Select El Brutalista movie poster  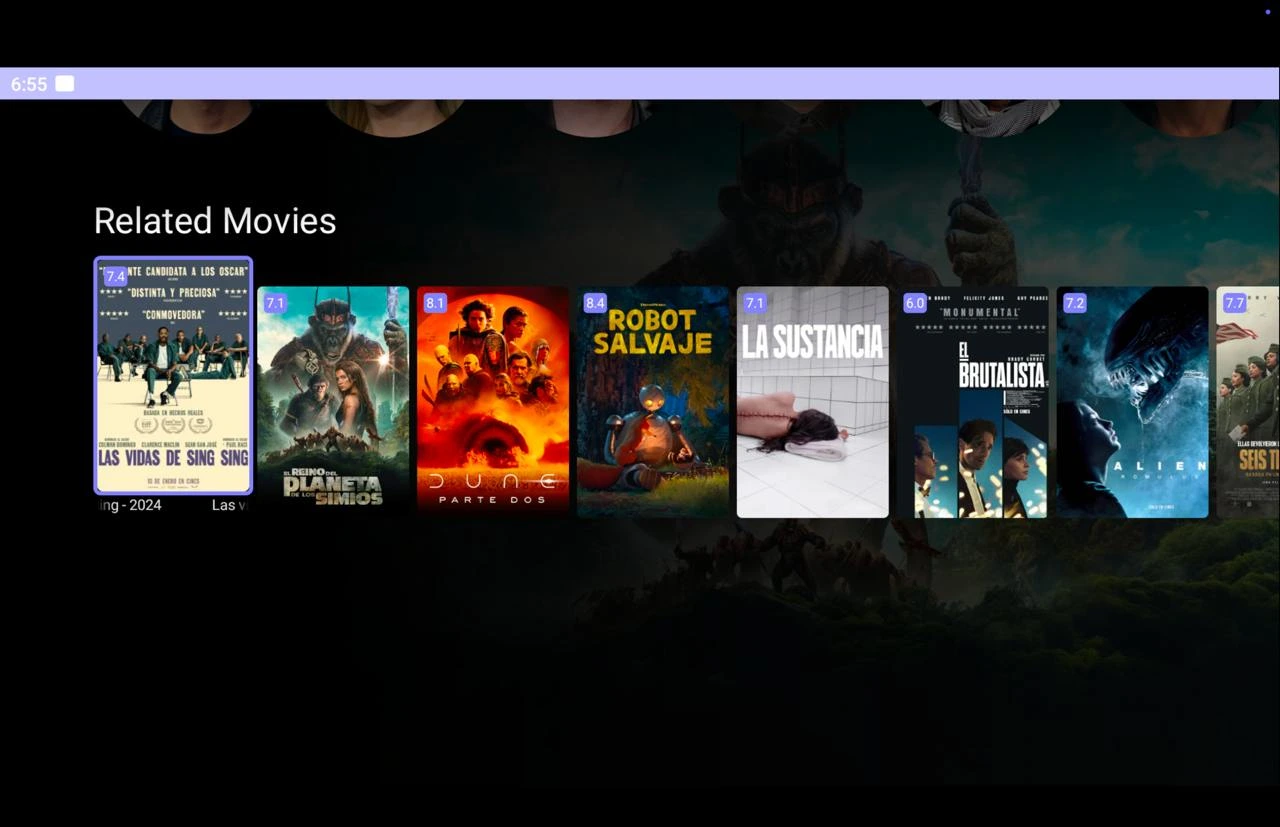(x=973, y=402)
